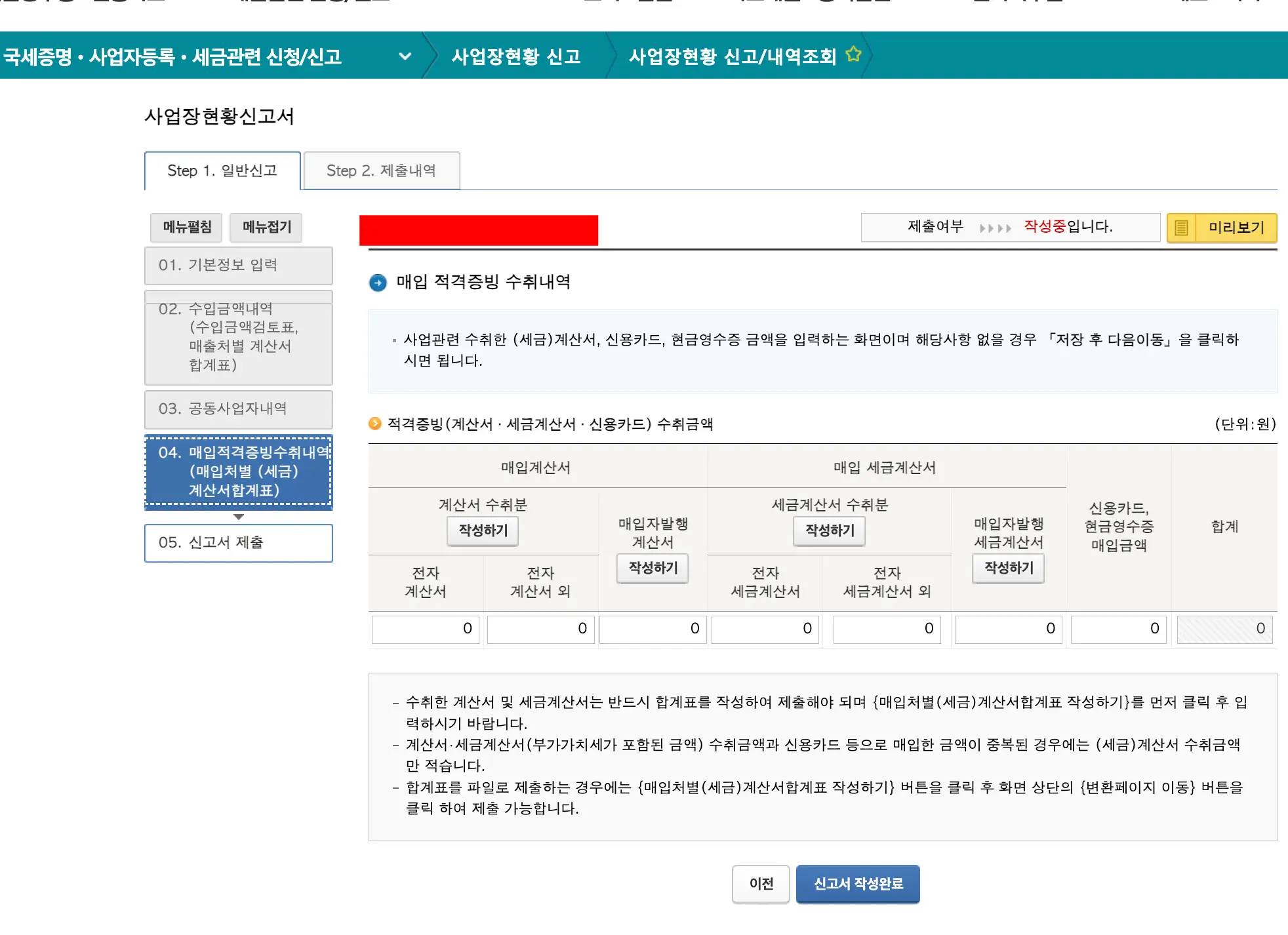Open sidebar menu 01. 기본정보 입력
This screenshot has height=935, width=1288.
[238, 266]
